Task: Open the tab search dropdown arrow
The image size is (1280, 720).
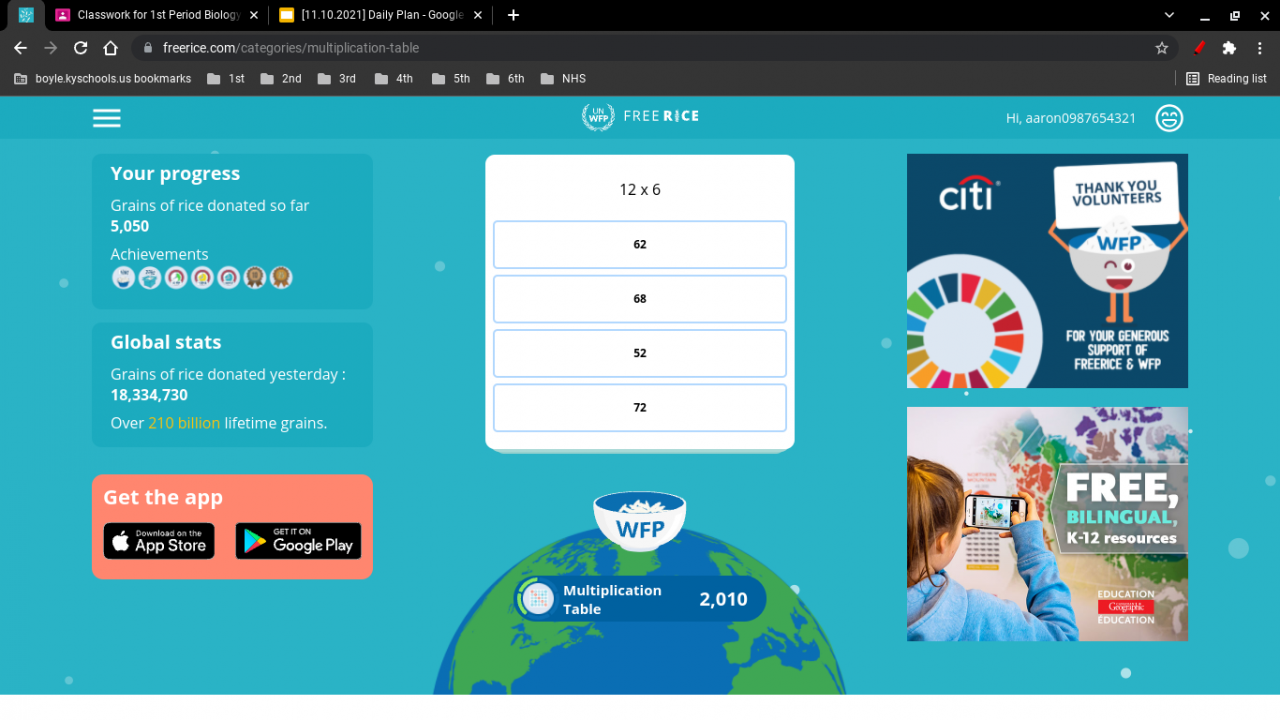Action: (x=1169, y=15)
